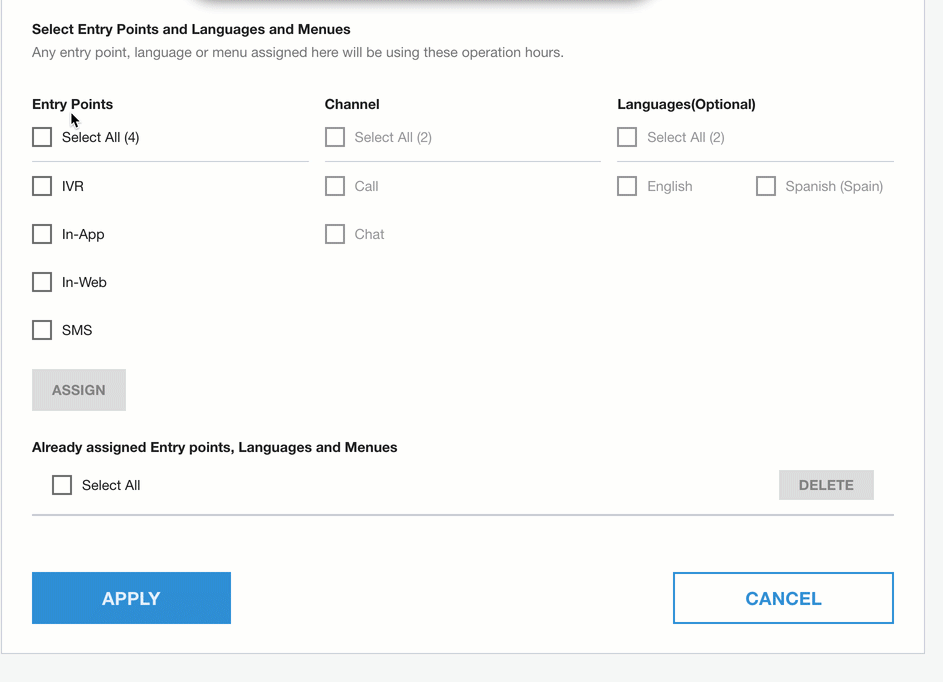
Task: Check Select All under assigned entry points
Action: pos(61,484)
